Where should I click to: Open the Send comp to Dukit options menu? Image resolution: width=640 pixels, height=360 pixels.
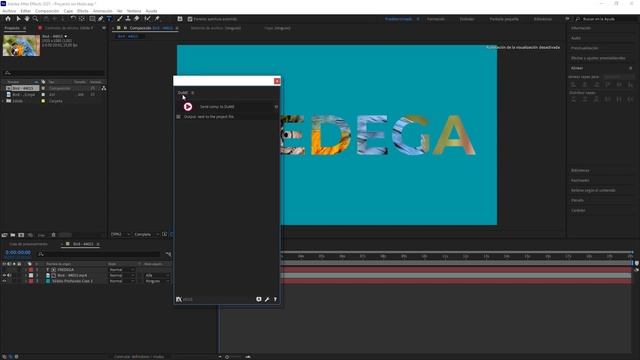pos(276,107)
